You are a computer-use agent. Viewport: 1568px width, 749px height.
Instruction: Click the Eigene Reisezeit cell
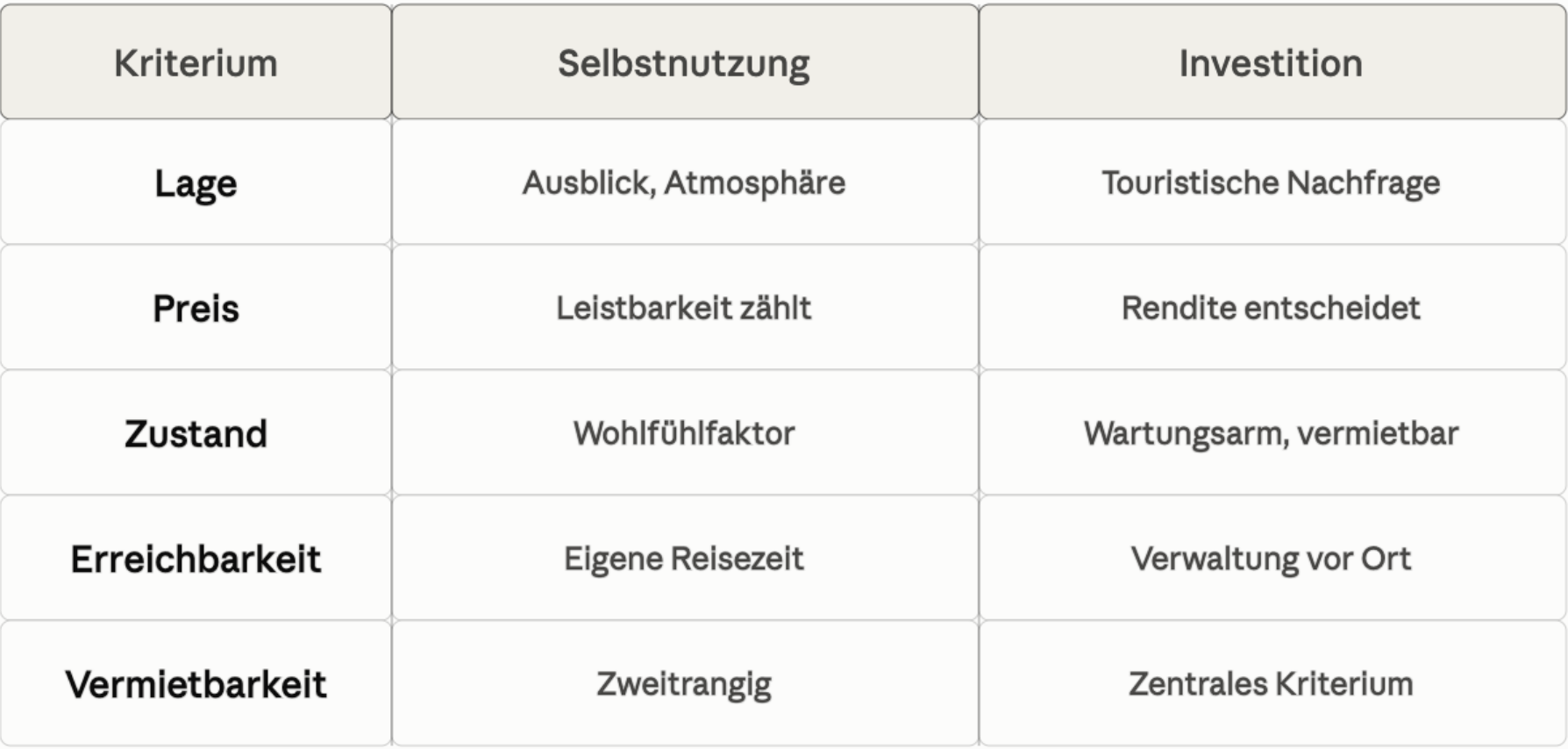pyautogui.click(x=684, y=559)
